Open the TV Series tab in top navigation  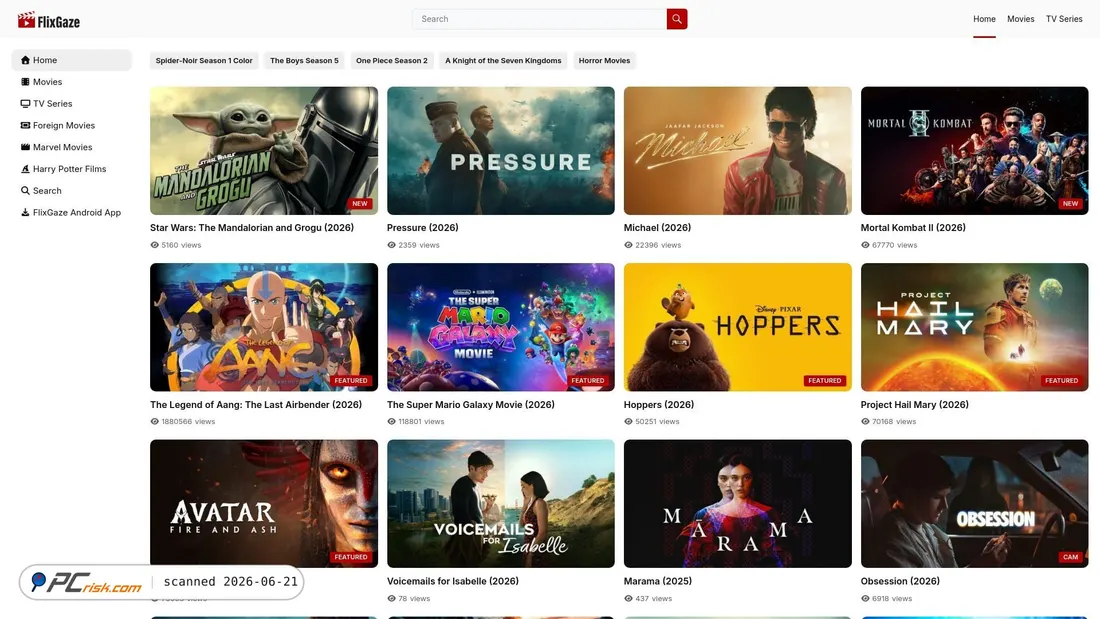(x=1064, y=19)
